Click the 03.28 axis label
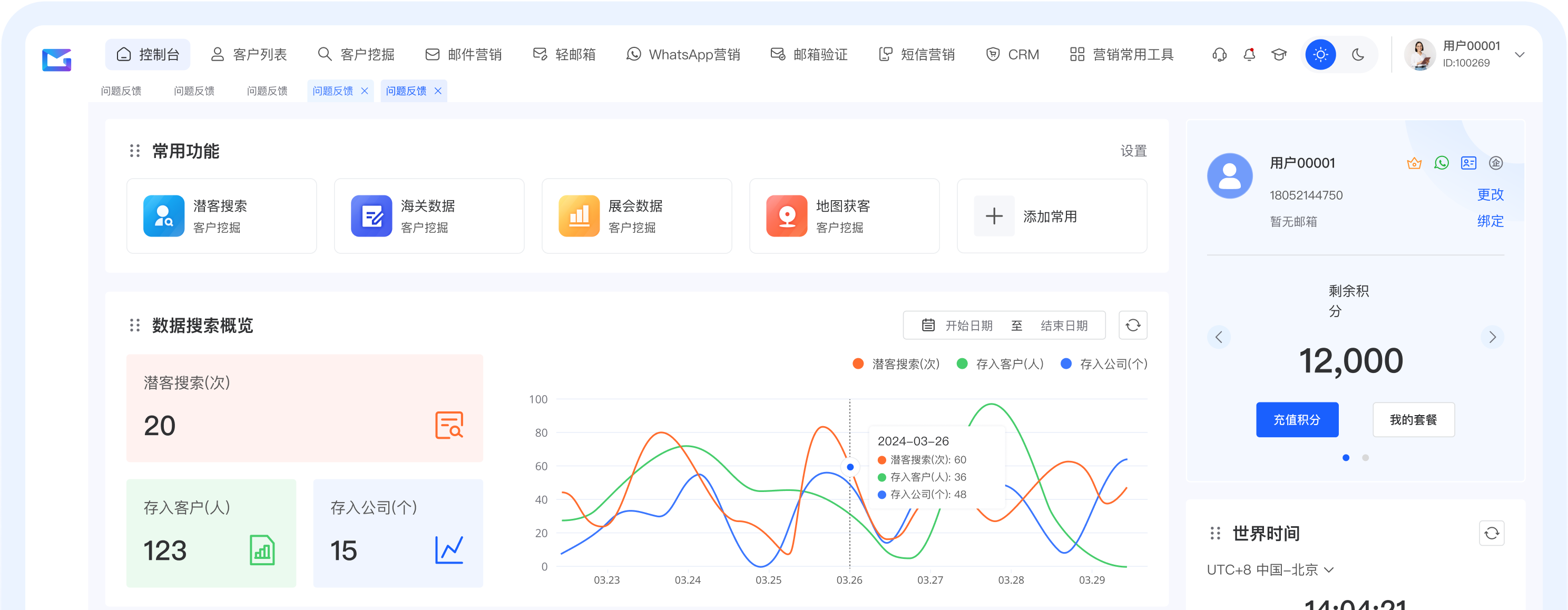The image size is (1568, 610). click(x=1011, y=580)
